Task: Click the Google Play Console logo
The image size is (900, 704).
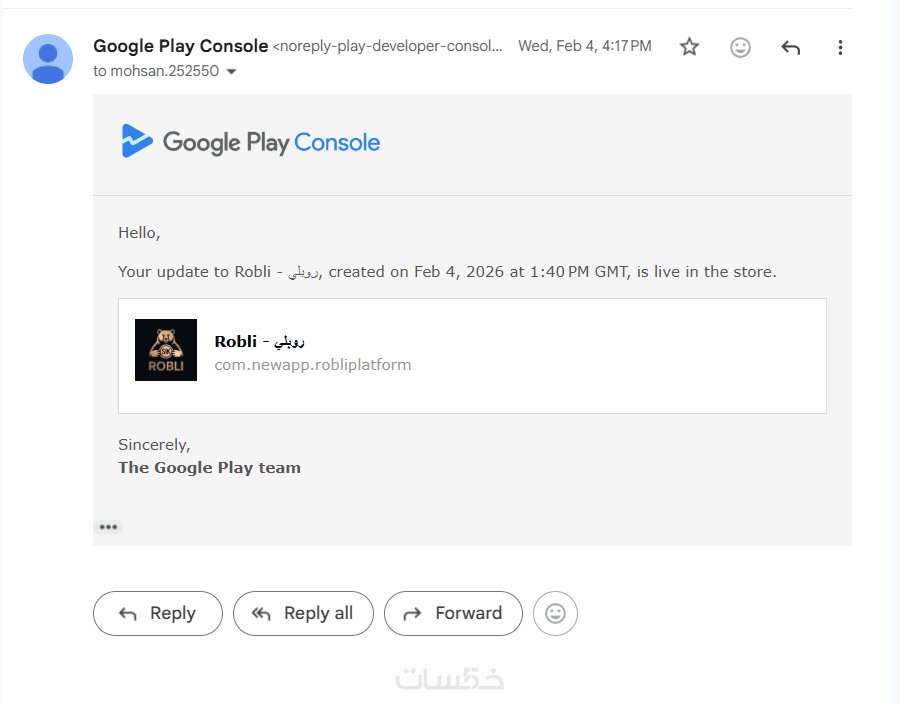Action: pyautogui.click(x=250, y=142)
